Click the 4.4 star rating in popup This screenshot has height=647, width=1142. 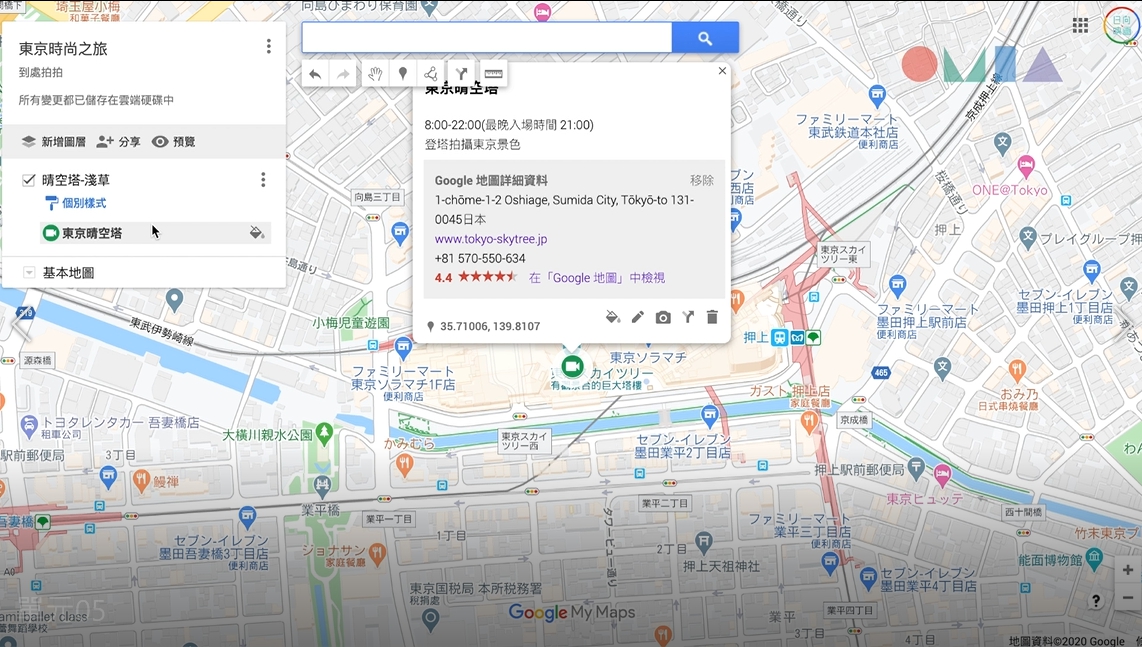[476, 277]
